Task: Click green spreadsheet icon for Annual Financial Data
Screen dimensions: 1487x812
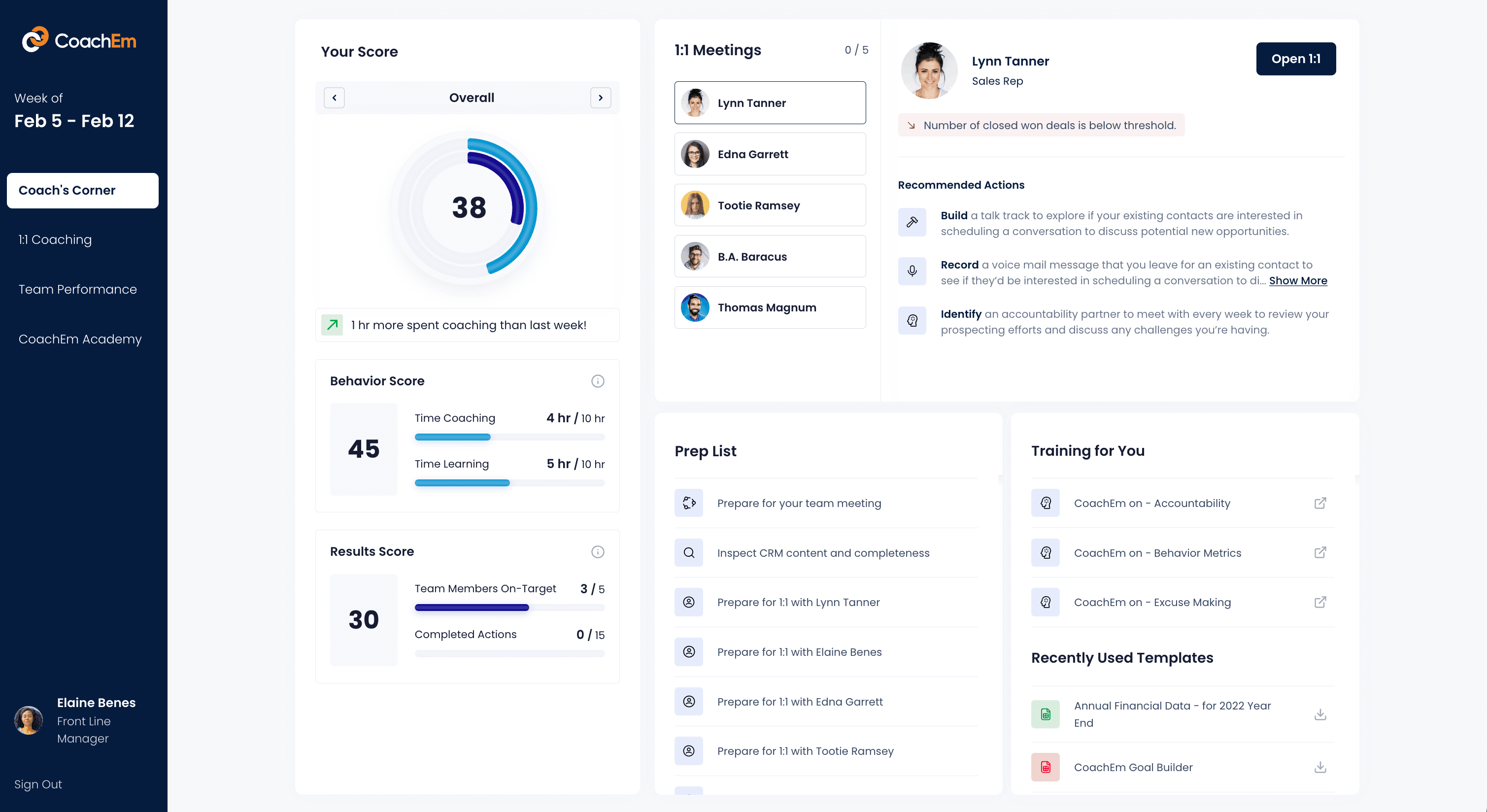Action: pos(1046,714)
